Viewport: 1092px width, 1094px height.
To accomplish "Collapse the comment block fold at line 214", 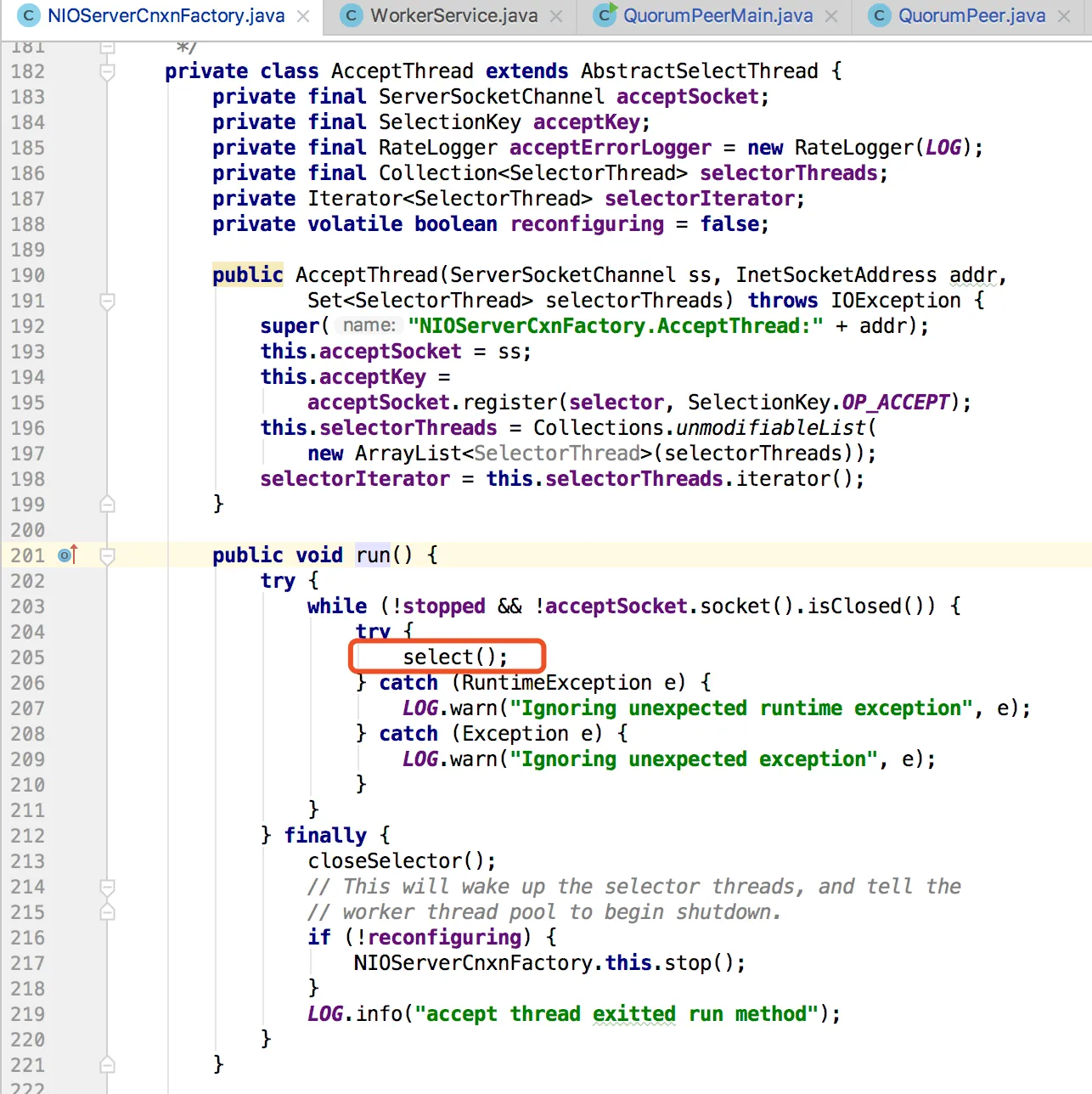I will tap(107, 888).
